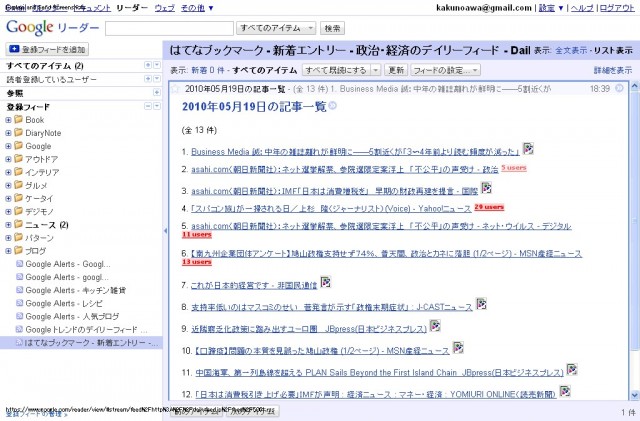Expand the Google folder
This screenshot has height=421, width=640.
(8, 146)
